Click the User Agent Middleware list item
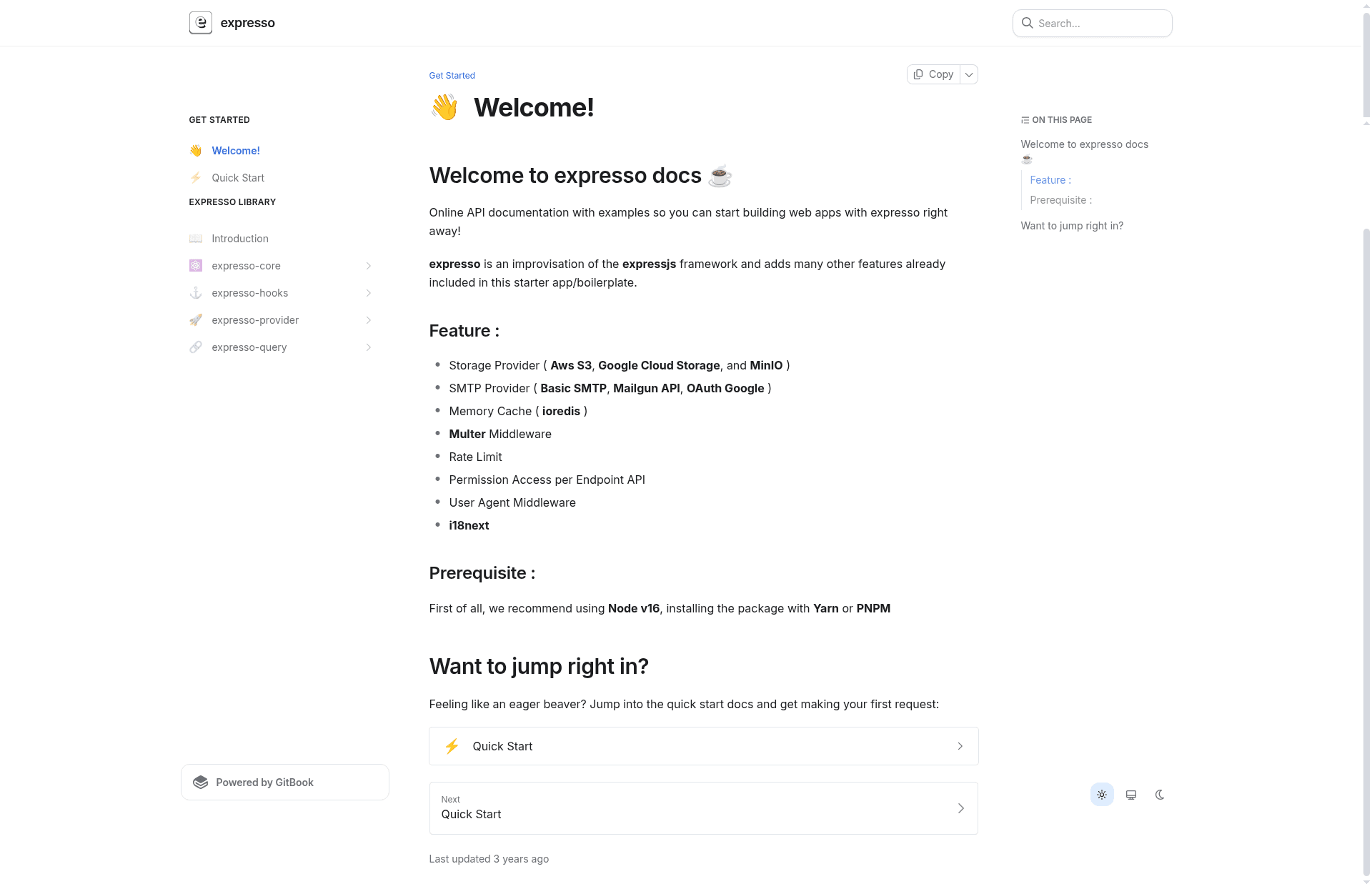1372x889 pixels. pyautogui.click(x=512, y=502)
